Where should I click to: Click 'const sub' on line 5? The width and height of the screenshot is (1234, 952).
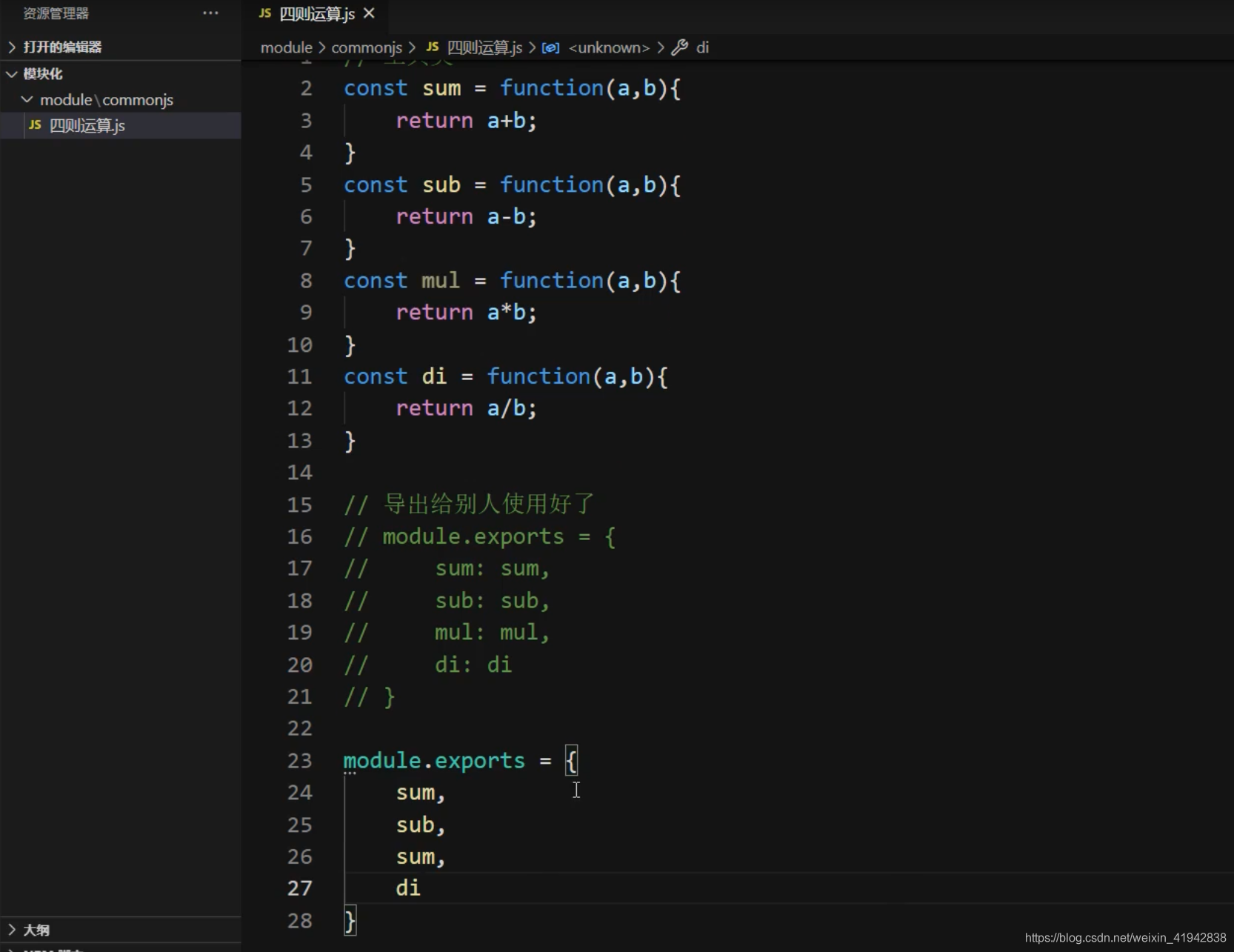pyautogui.click(x=402, y=184)
